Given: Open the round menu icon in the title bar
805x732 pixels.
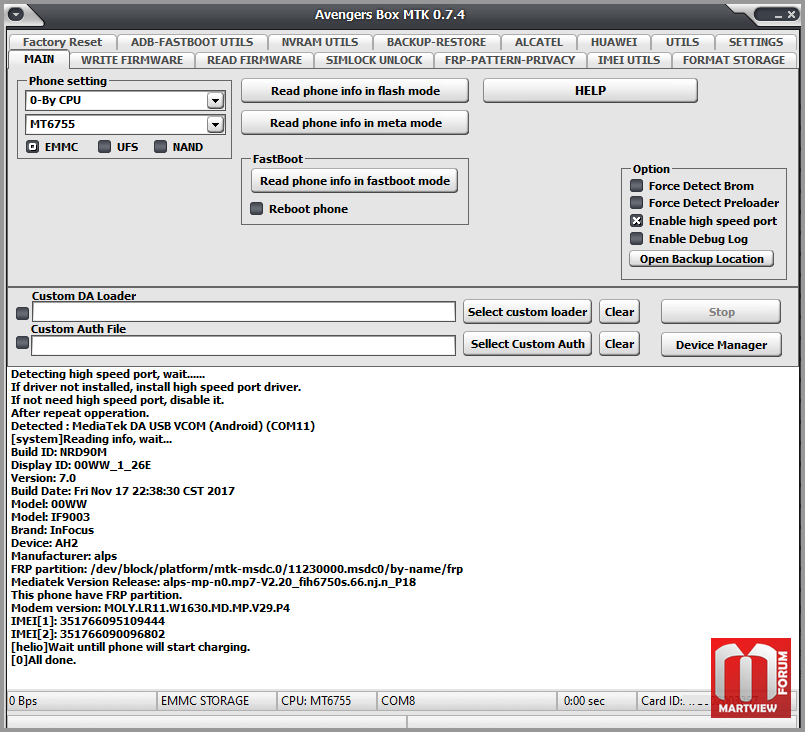Looking at the screenshot, I should [x=16, y=14].
